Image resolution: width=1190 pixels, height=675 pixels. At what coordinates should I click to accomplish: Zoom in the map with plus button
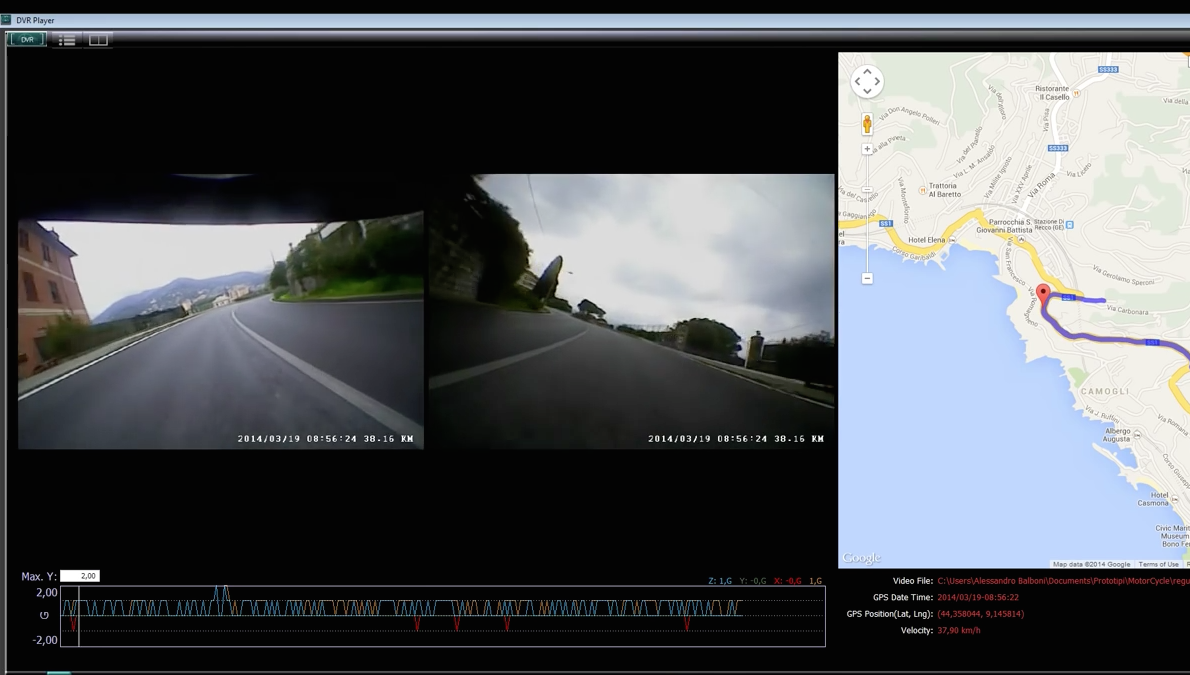pyautogui.click(x=867, y=149)
